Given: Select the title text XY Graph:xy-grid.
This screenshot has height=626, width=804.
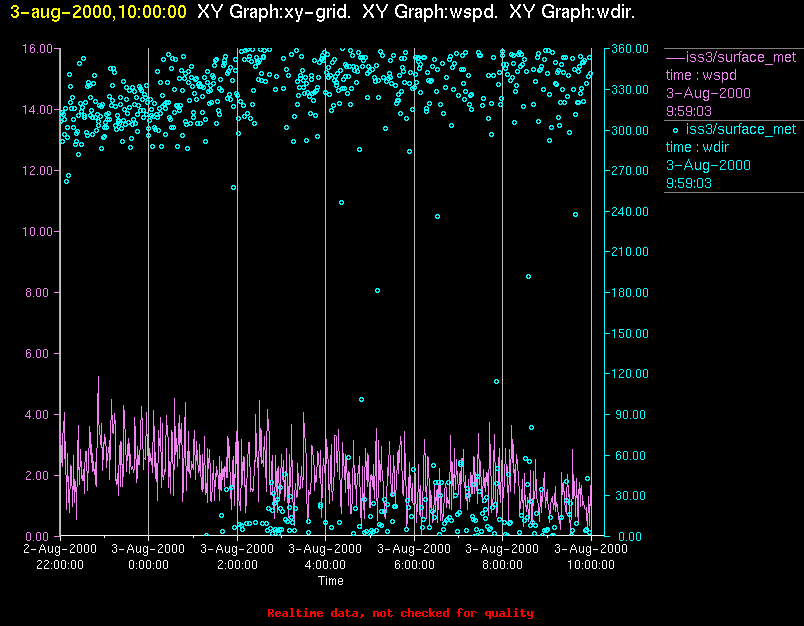Looking at the screenshot, I should click(274, 11).
